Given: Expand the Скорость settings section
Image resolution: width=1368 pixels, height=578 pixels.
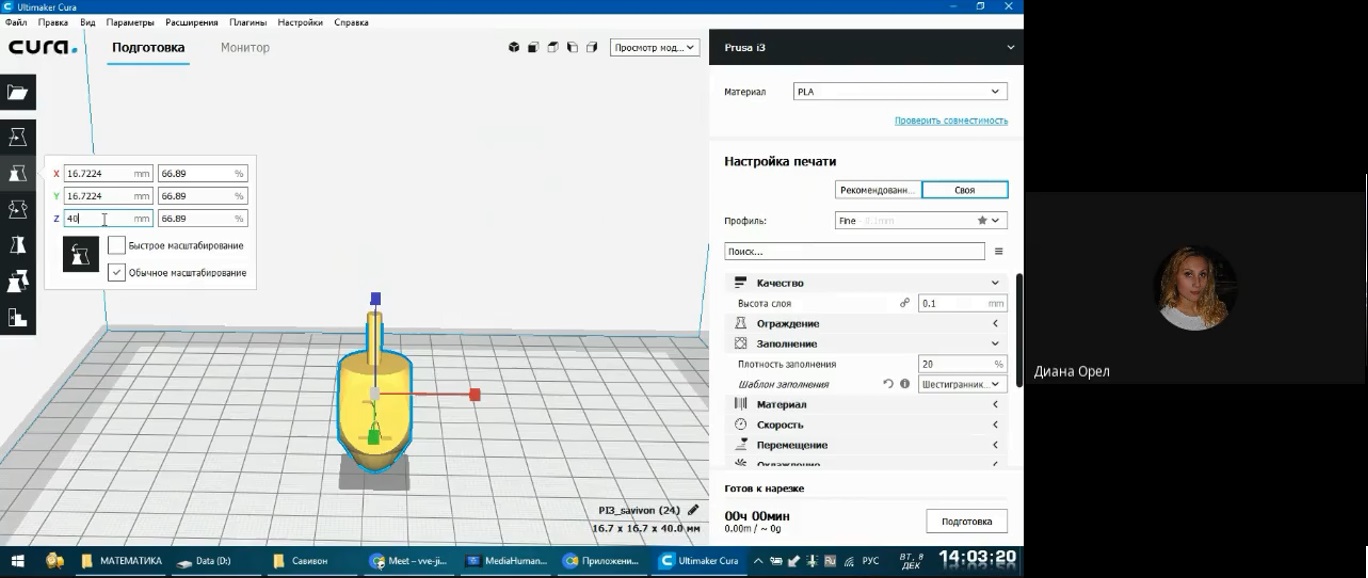Looking at the screenshot, I should pos(866,425).
